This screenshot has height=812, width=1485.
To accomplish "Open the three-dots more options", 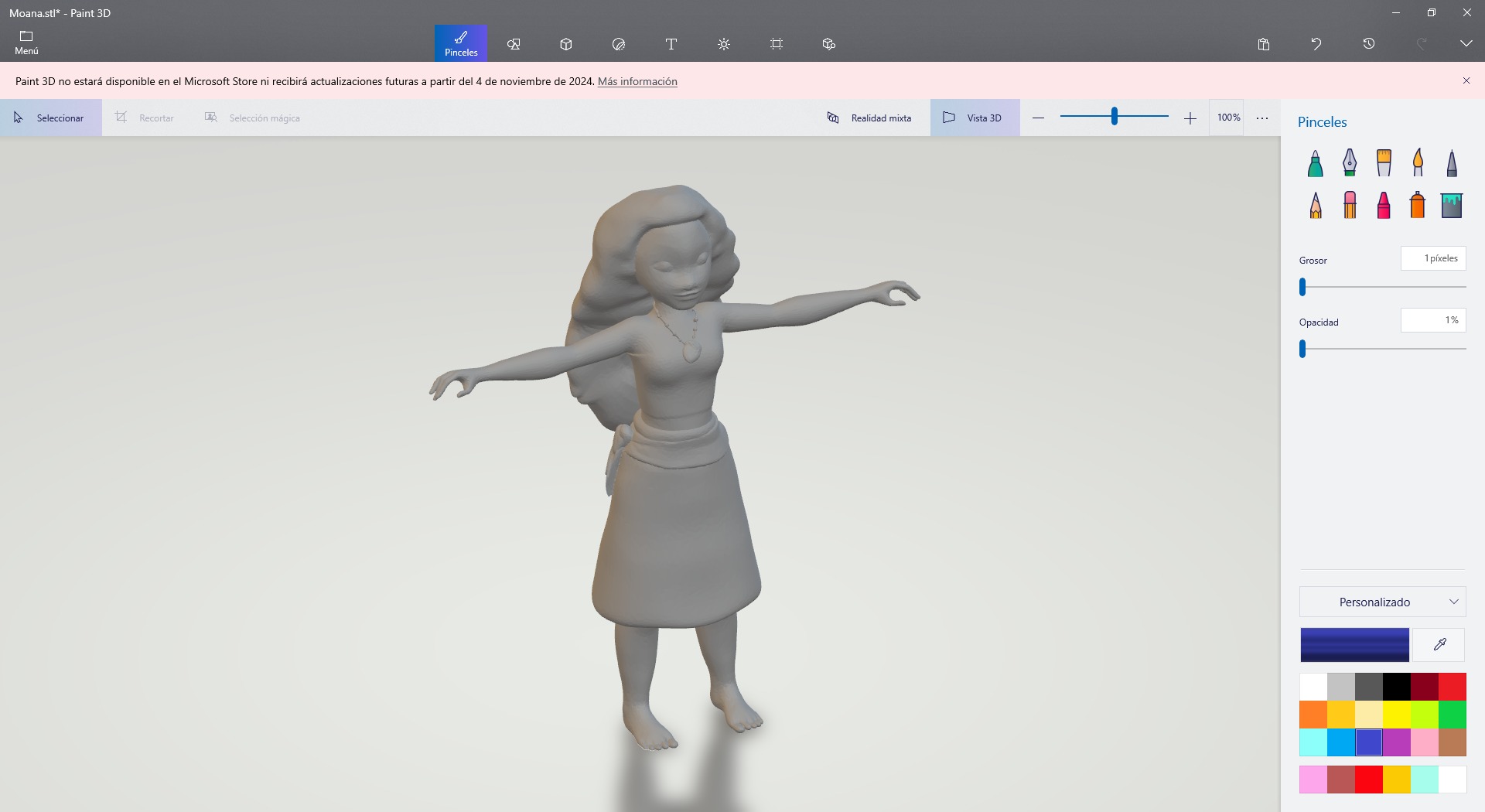I will pos(1262,118).
